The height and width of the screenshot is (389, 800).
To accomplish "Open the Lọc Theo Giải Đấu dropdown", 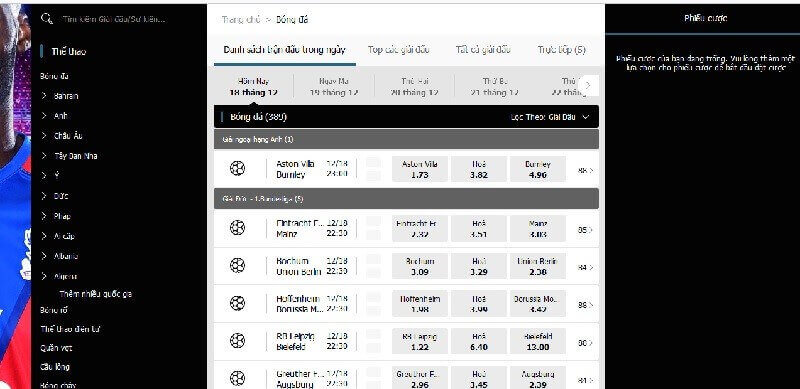I will click(550, 117).
